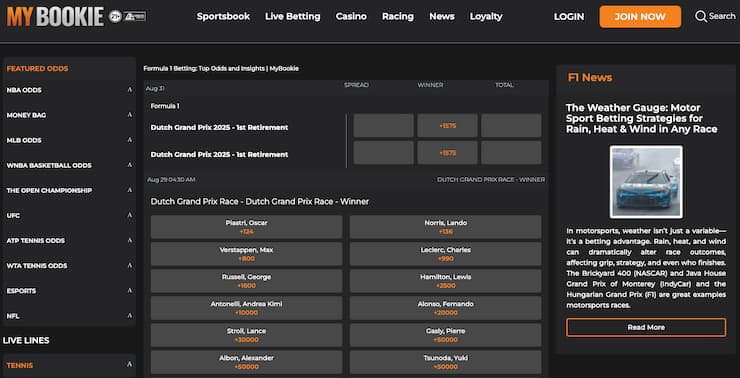Bet on Russell, George +1600
740x378 pixels.
click(246, 281)
